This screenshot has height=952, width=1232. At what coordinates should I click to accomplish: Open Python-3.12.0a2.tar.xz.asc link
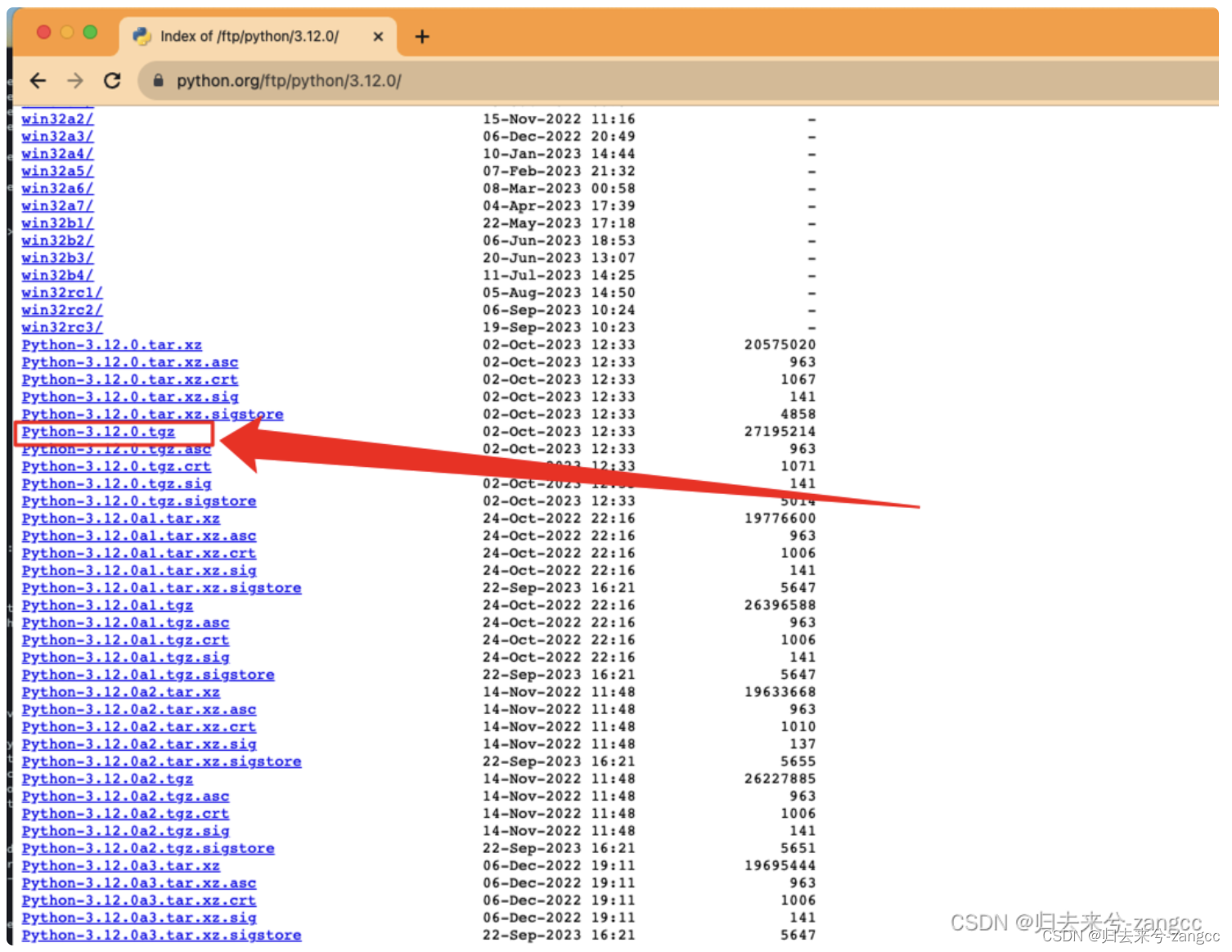click(x=139, y=710)
